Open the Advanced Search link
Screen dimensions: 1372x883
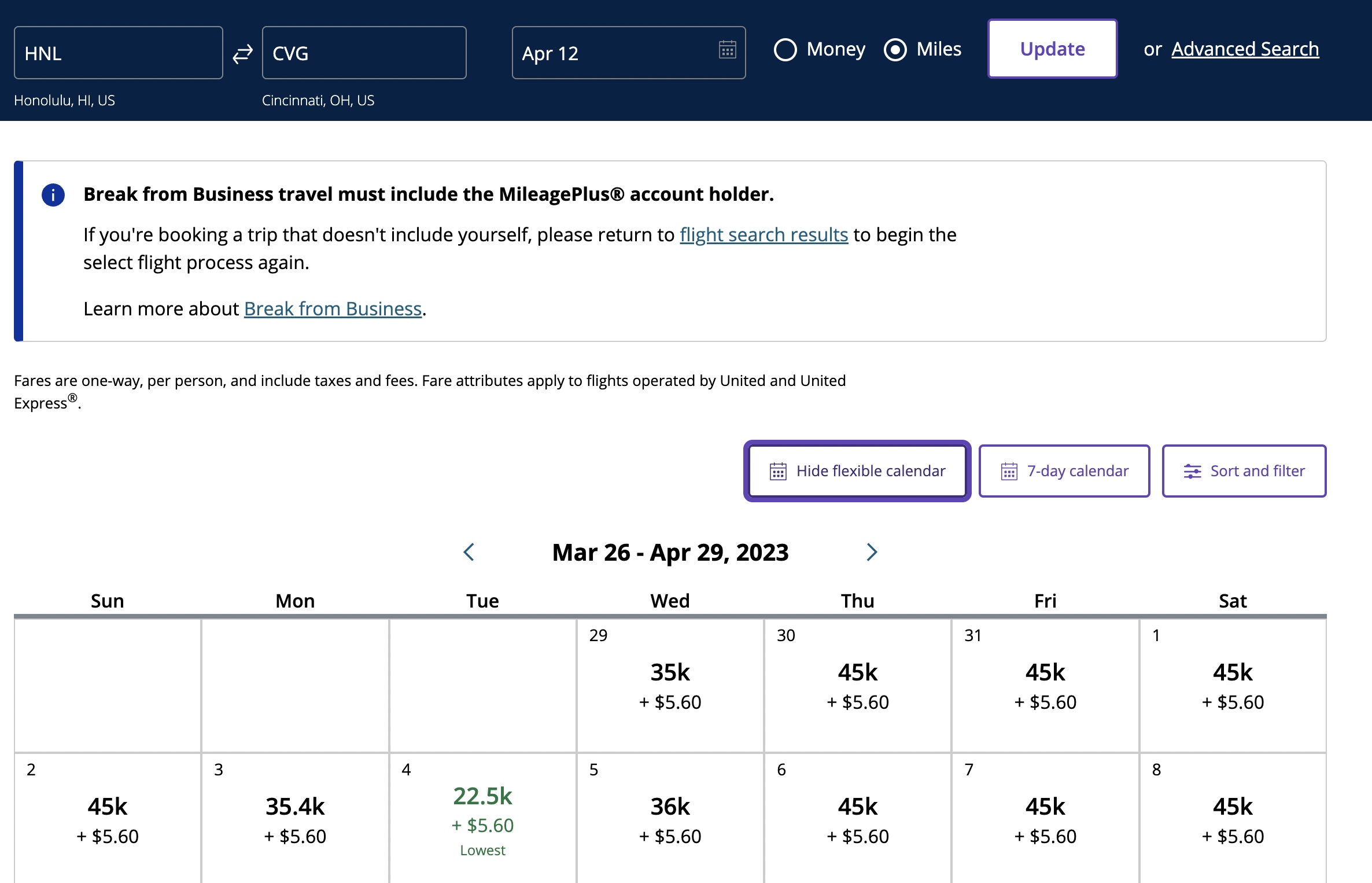pyautogui.click(x=1245, y=49)
